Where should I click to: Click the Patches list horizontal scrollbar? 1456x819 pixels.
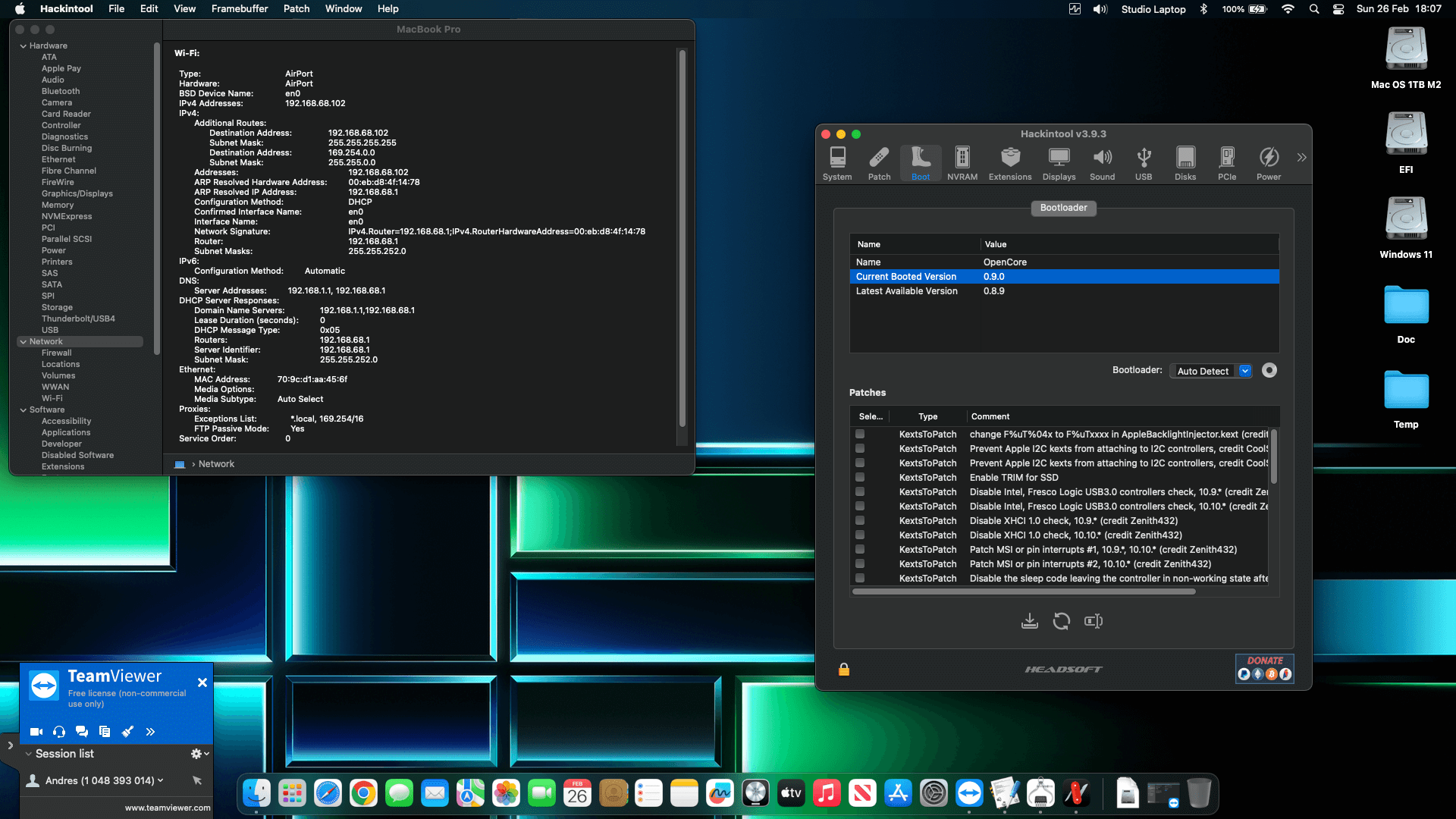tap(1024, 591)
